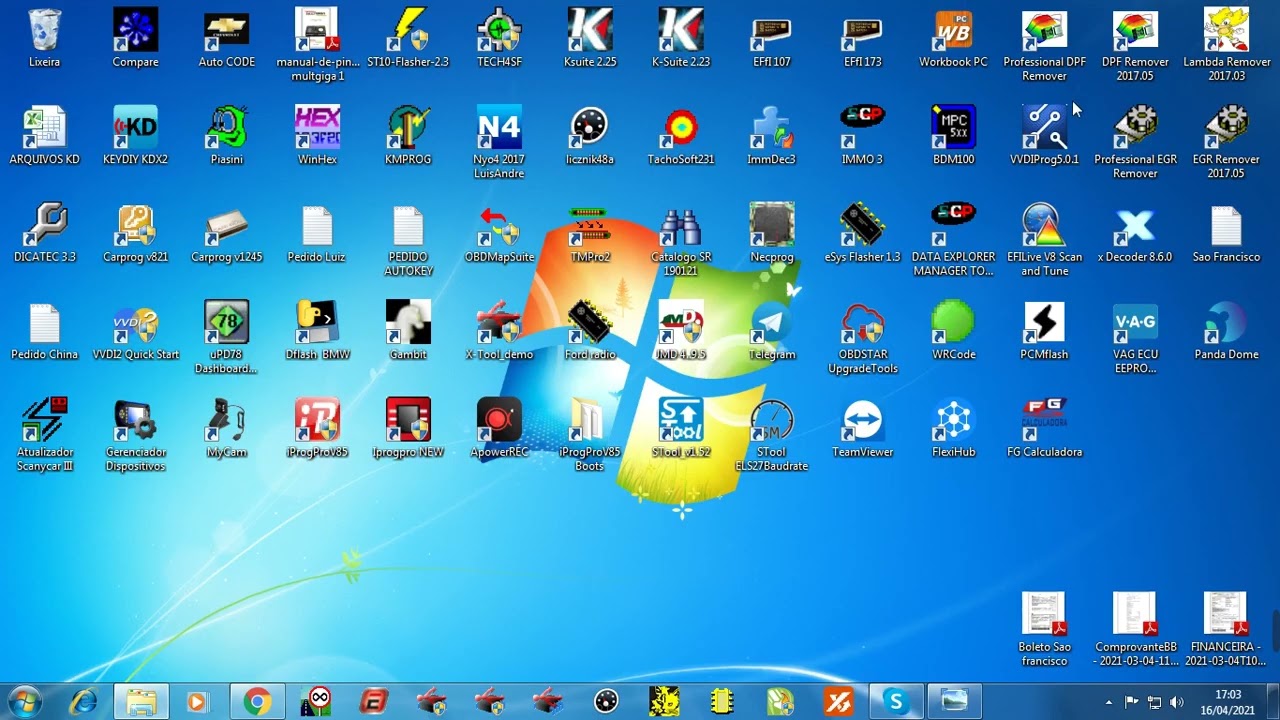Select the x Decoder 8.6.0 shortcut
This screenshot has height=720, width=1280.
(1135, 225)
